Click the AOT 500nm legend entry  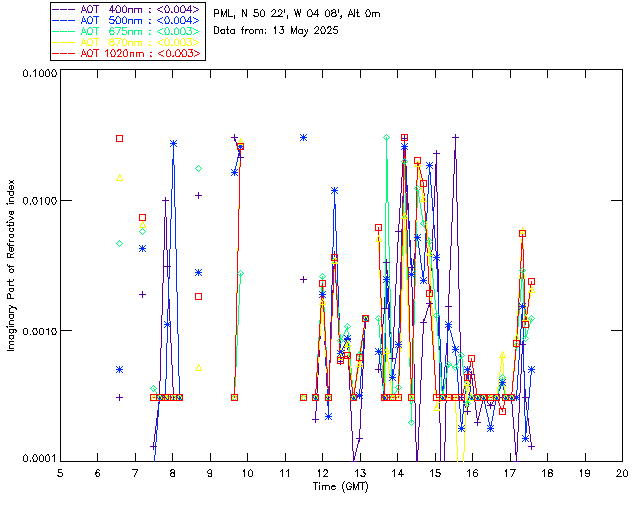pos(127,20)
